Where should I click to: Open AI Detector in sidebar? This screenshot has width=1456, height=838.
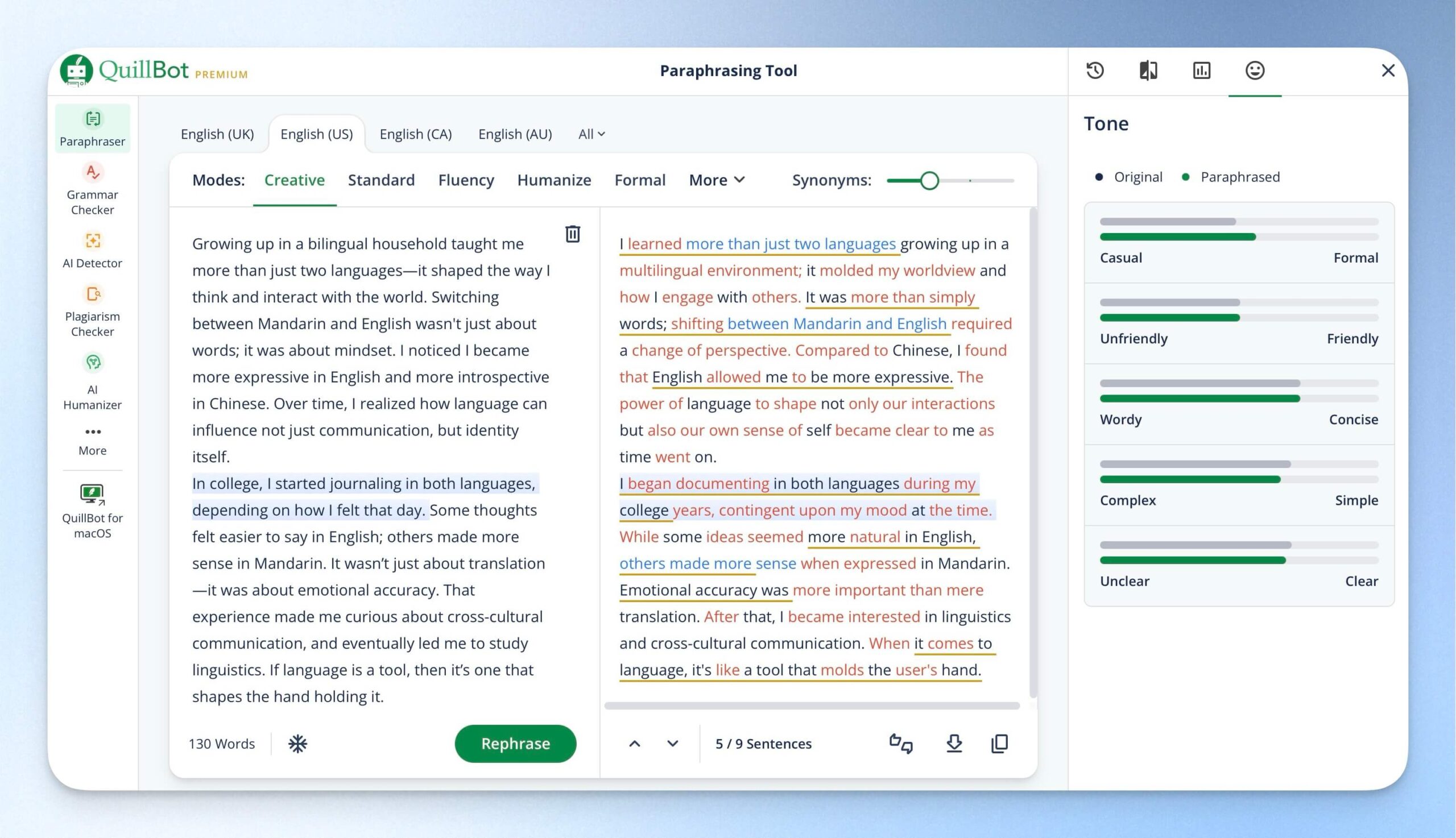[92, 251]
